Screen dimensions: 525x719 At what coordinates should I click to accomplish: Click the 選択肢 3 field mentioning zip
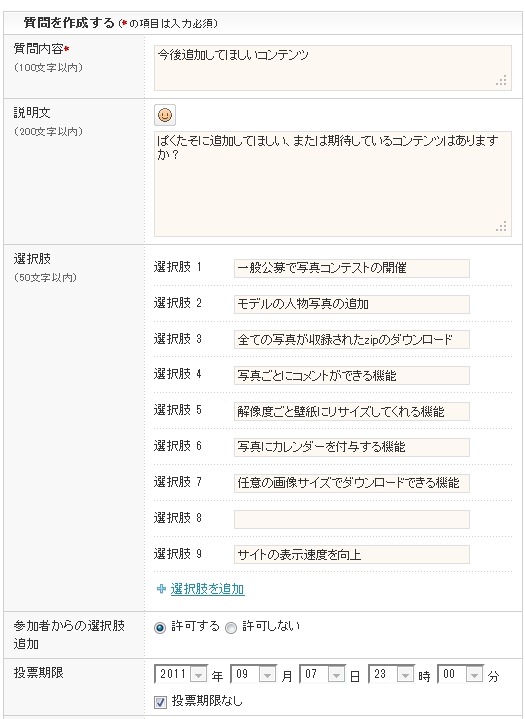(x=352, y=340)
